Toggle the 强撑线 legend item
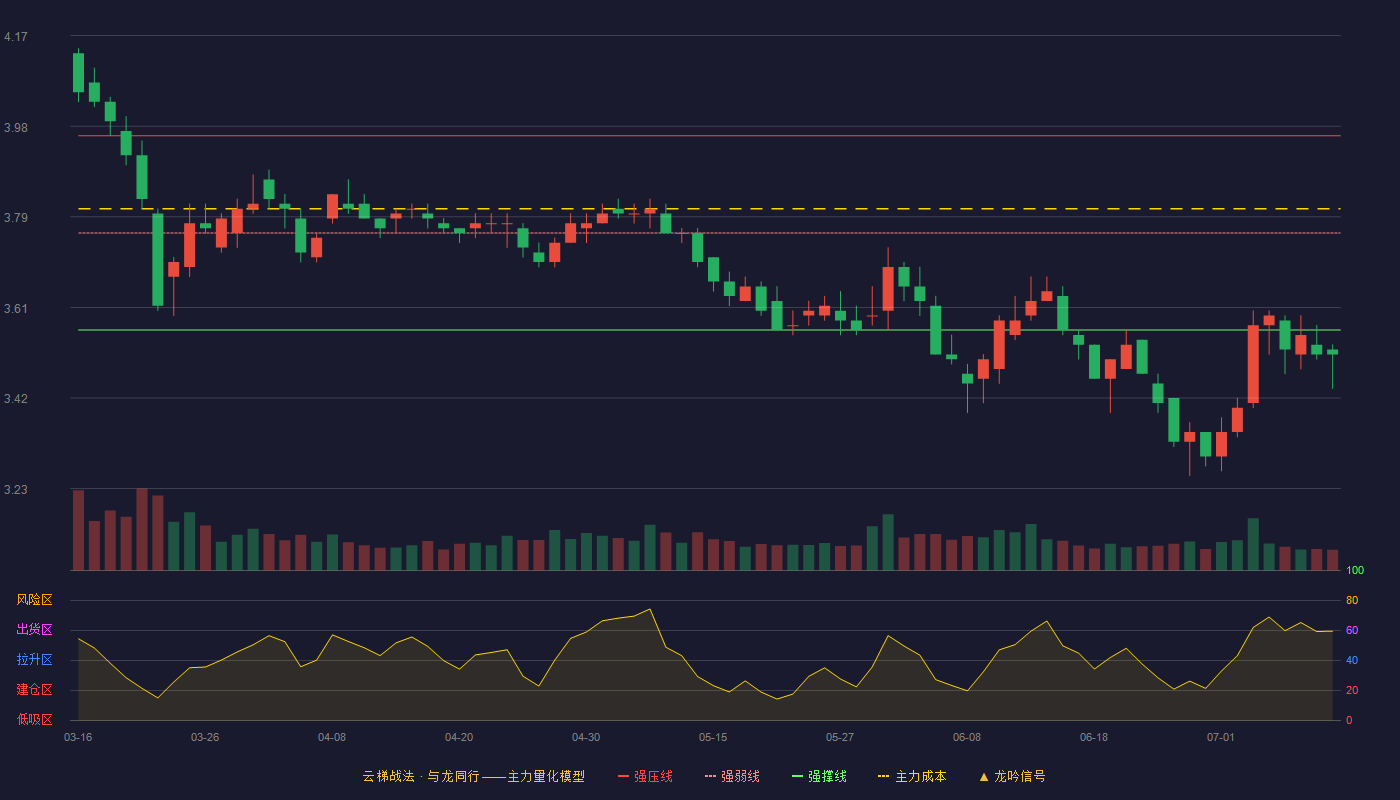 pos(819,776)
